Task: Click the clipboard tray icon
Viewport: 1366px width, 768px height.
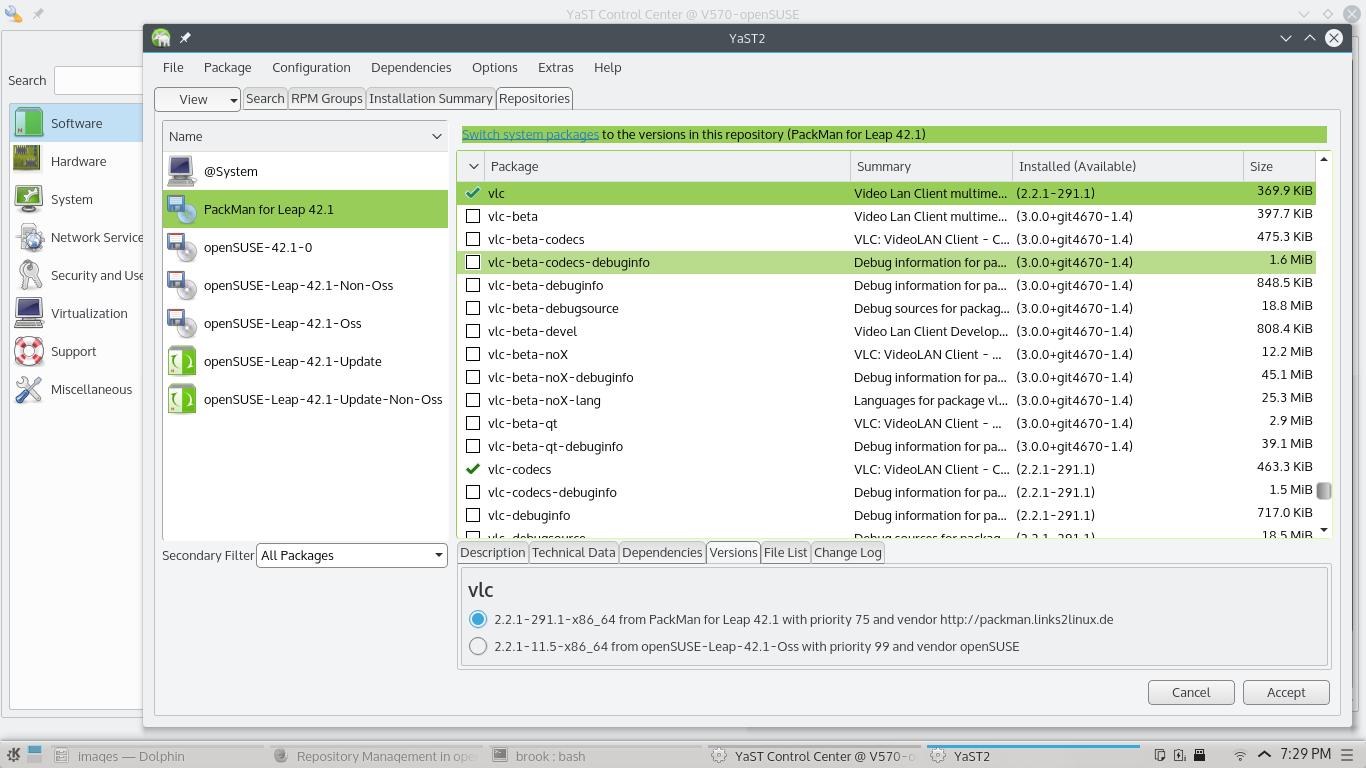Action: tap(1160, 756)
